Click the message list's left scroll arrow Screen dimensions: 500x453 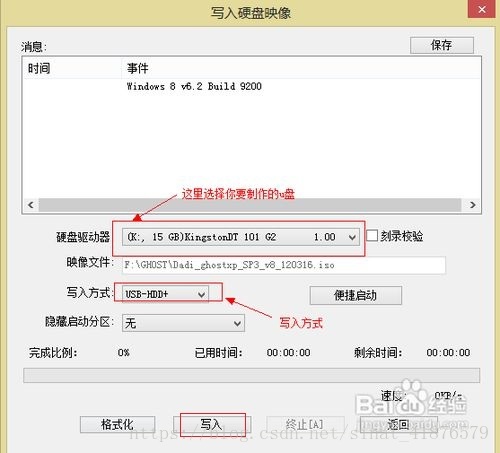click(x=31, y=205)
